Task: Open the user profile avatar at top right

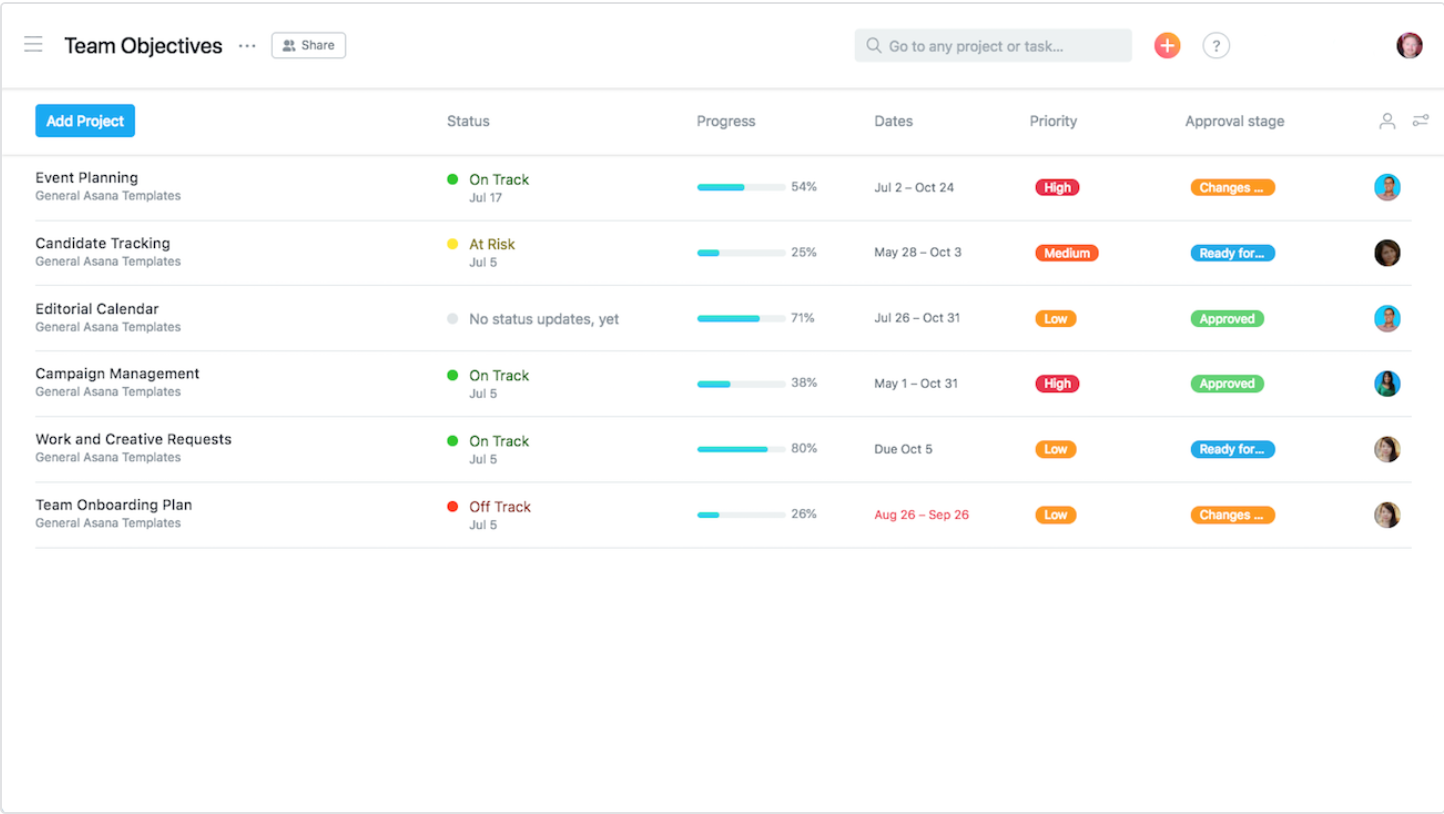Action: tap(1409, 45)
